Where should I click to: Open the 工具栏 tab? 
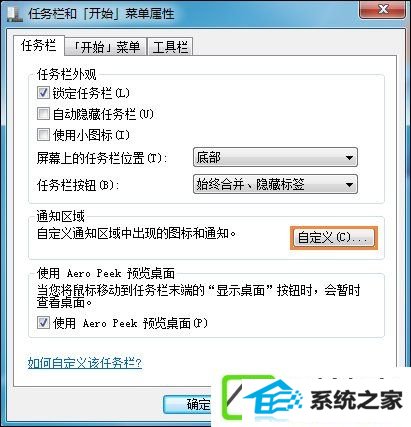pos(170,47)
